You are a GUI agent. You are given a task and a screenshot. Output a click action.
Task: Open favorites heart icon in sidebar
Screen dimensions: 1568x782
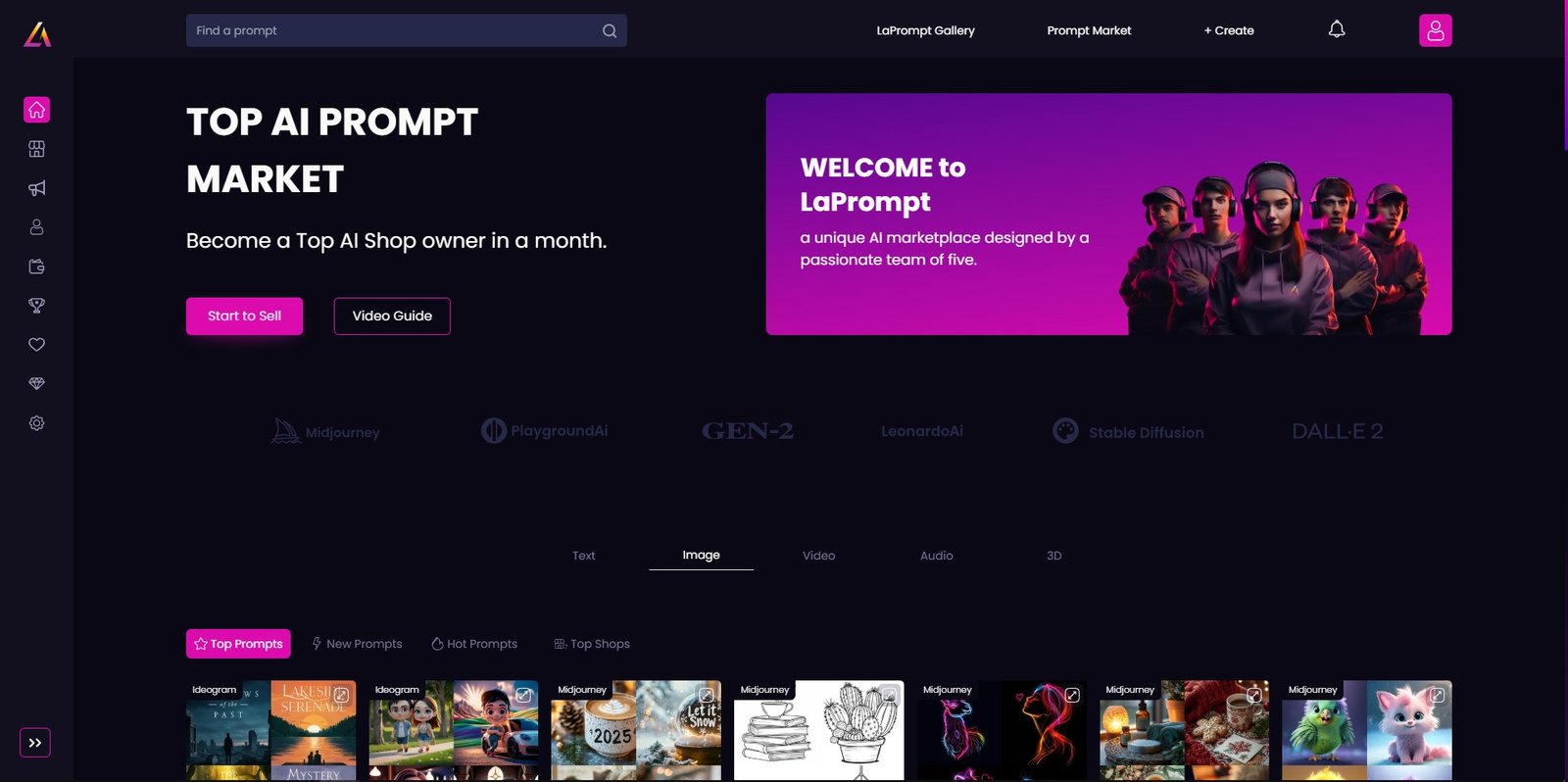(36, 345)
